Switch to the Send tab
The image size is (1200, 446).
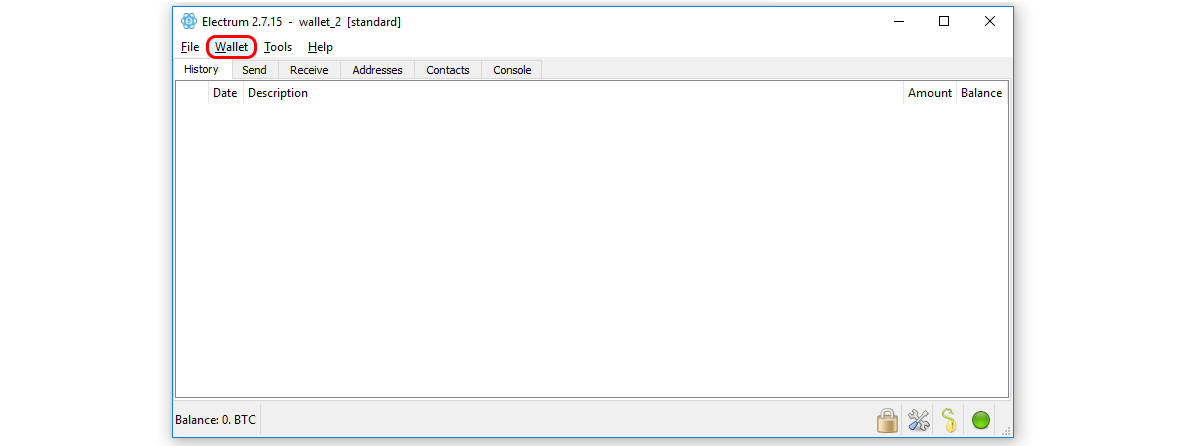pyautogui.click(x=254, y=70)
